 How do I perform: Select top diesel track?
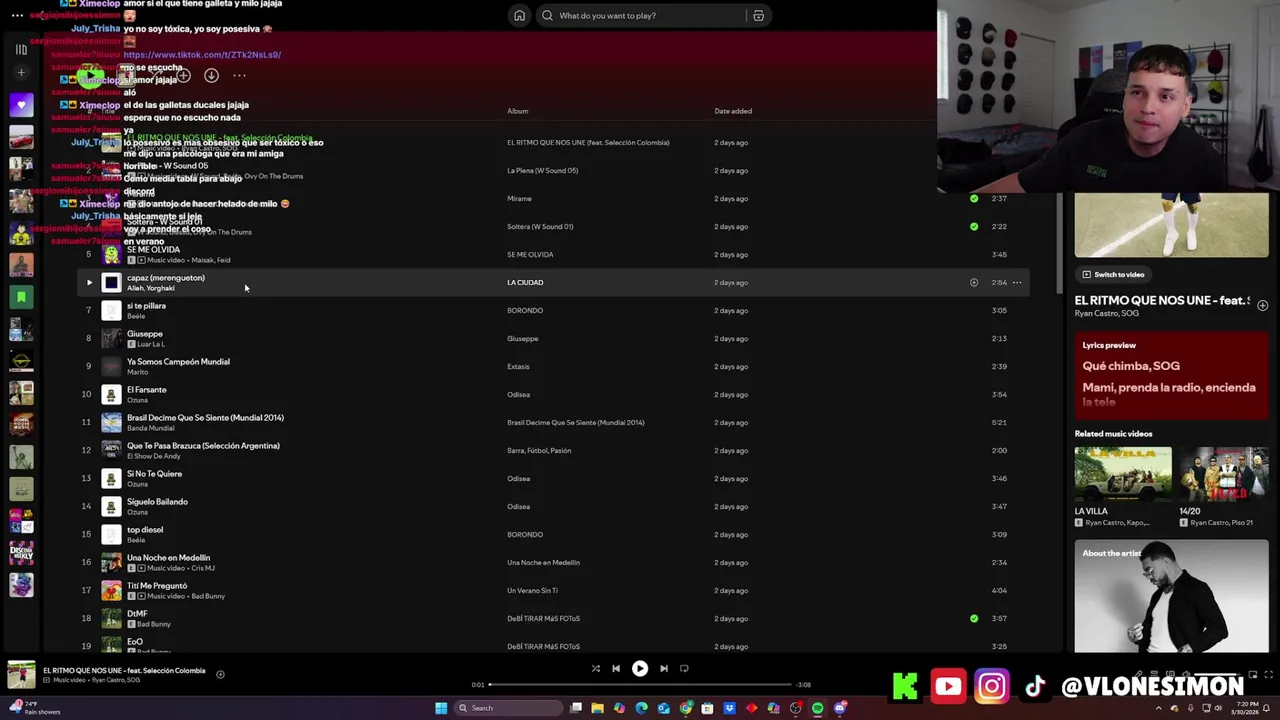(x=145, y=530)
